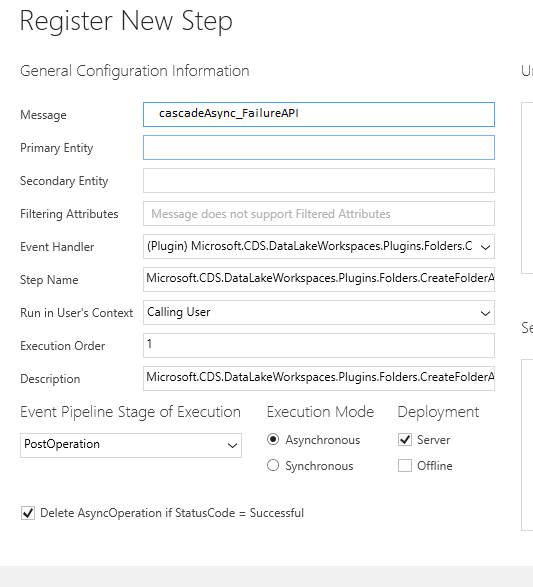Click the Description text field

click(319, 378)
